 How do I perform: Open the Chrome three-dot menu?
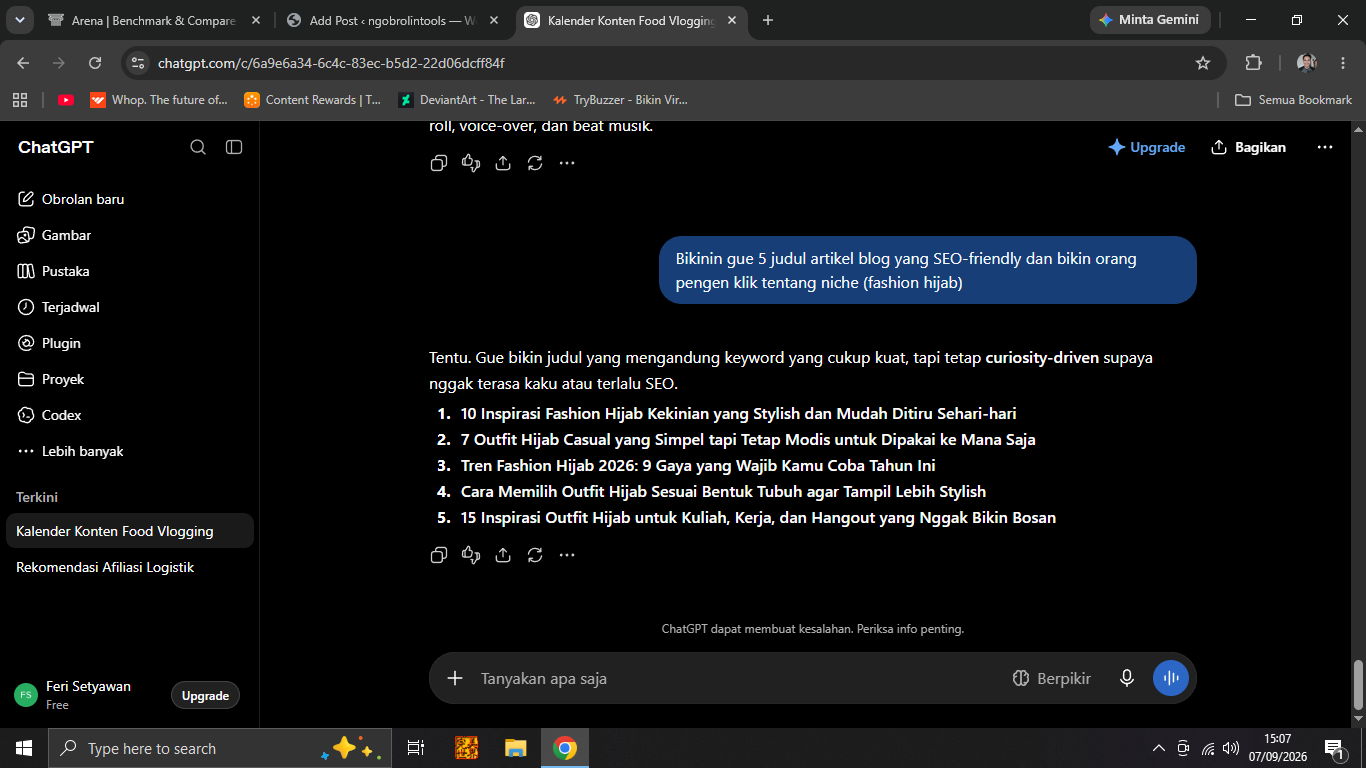click(1343, 63)
